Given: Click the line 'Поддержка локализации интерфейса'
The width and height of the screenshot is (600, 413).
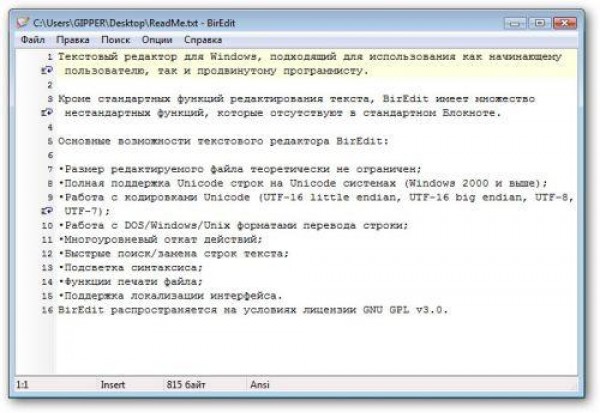Looking at the screenshot, I should (x=170, y=296).
